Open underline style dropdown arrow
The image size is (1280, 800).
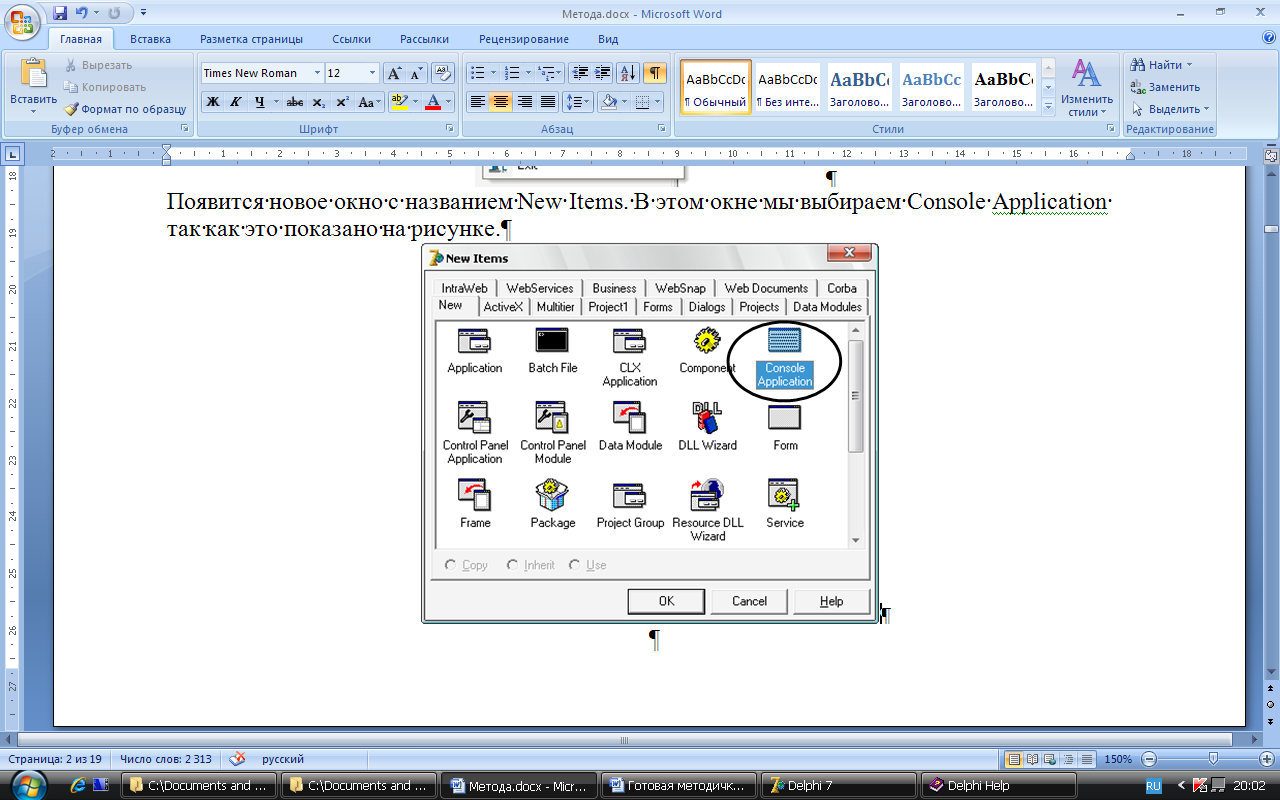pos(276,102)
